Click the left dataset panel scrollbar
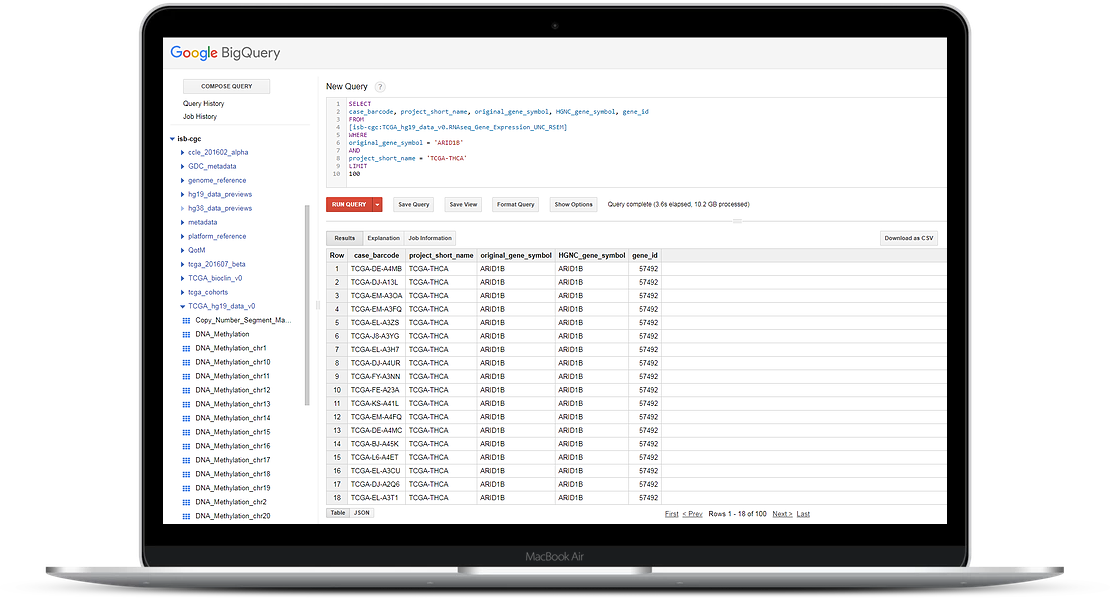The height and width of the screenshot is (598, 1110). click(307, 305)
